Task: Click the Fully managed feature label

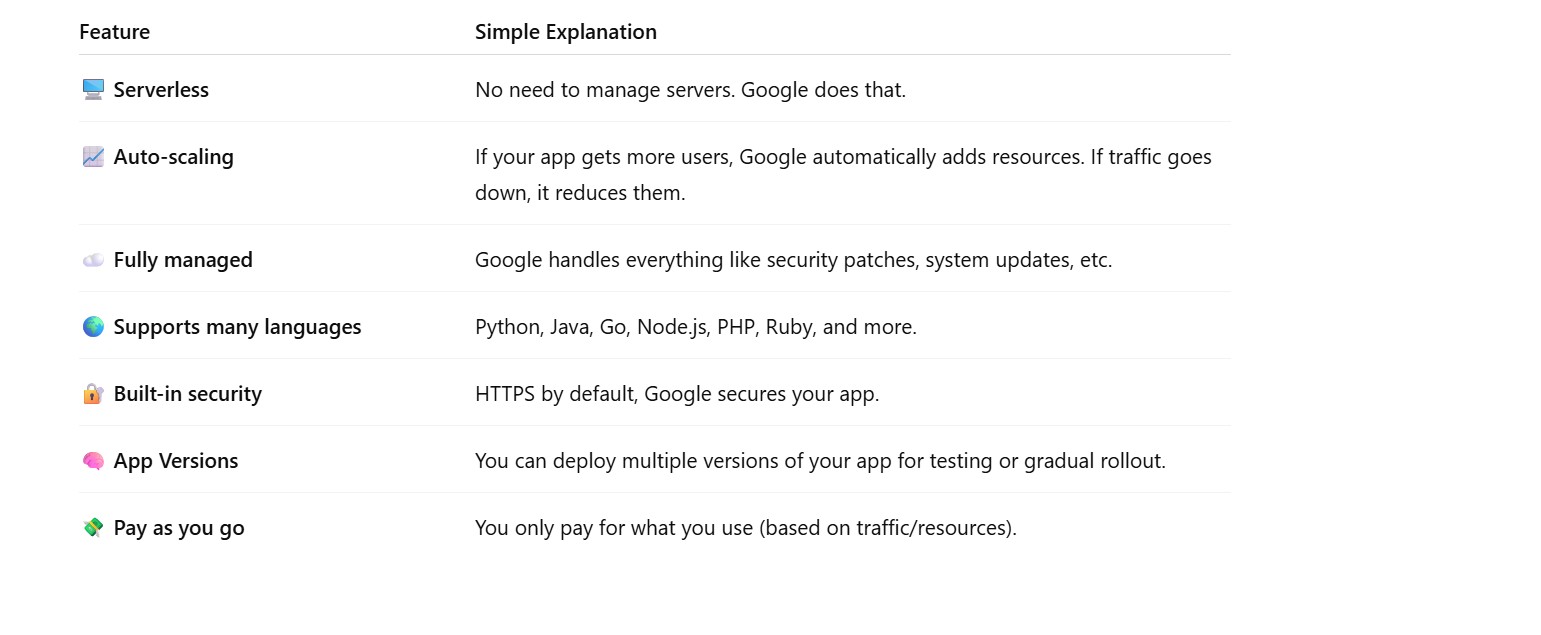Action: [183, 260]
